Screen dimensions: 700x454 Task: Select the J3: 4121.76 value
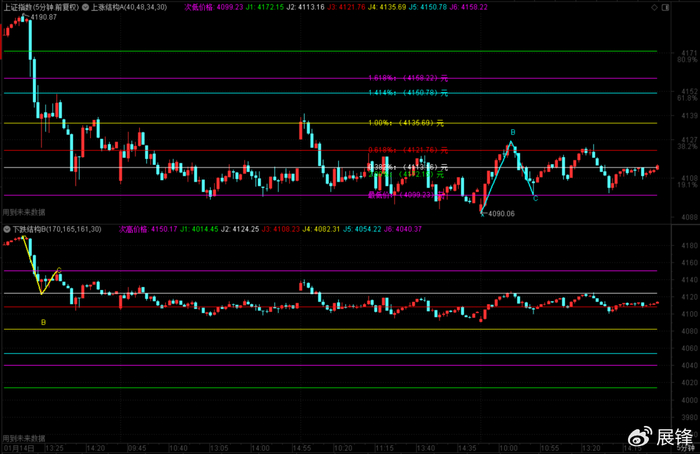[x=346, y=7]
